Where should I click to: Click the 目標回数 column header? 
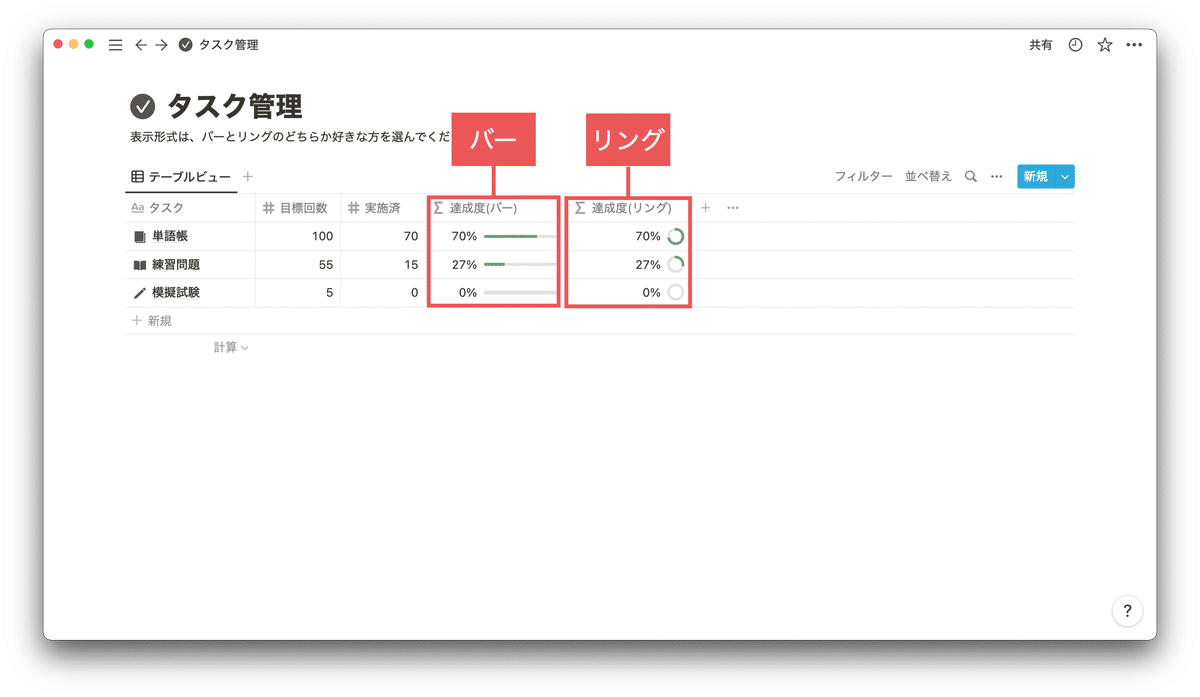click(x=298, y=208)
